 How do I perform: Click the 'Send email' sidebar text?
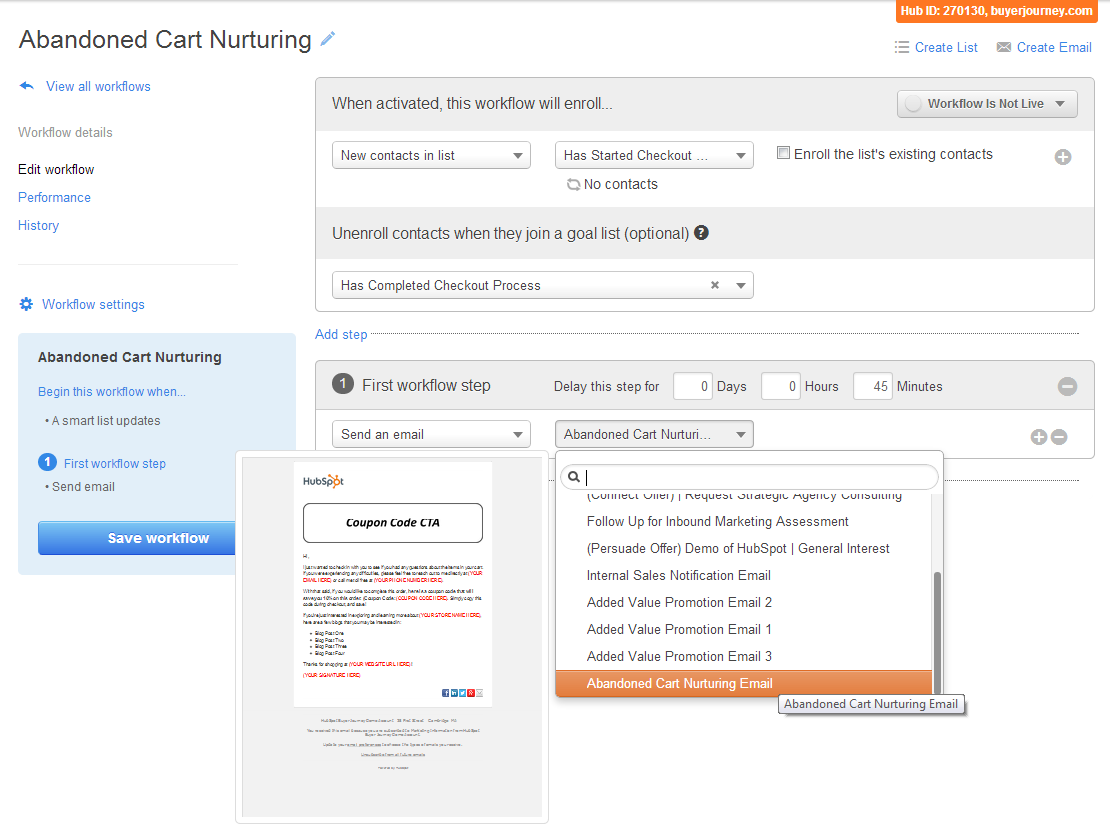(84, 486)
